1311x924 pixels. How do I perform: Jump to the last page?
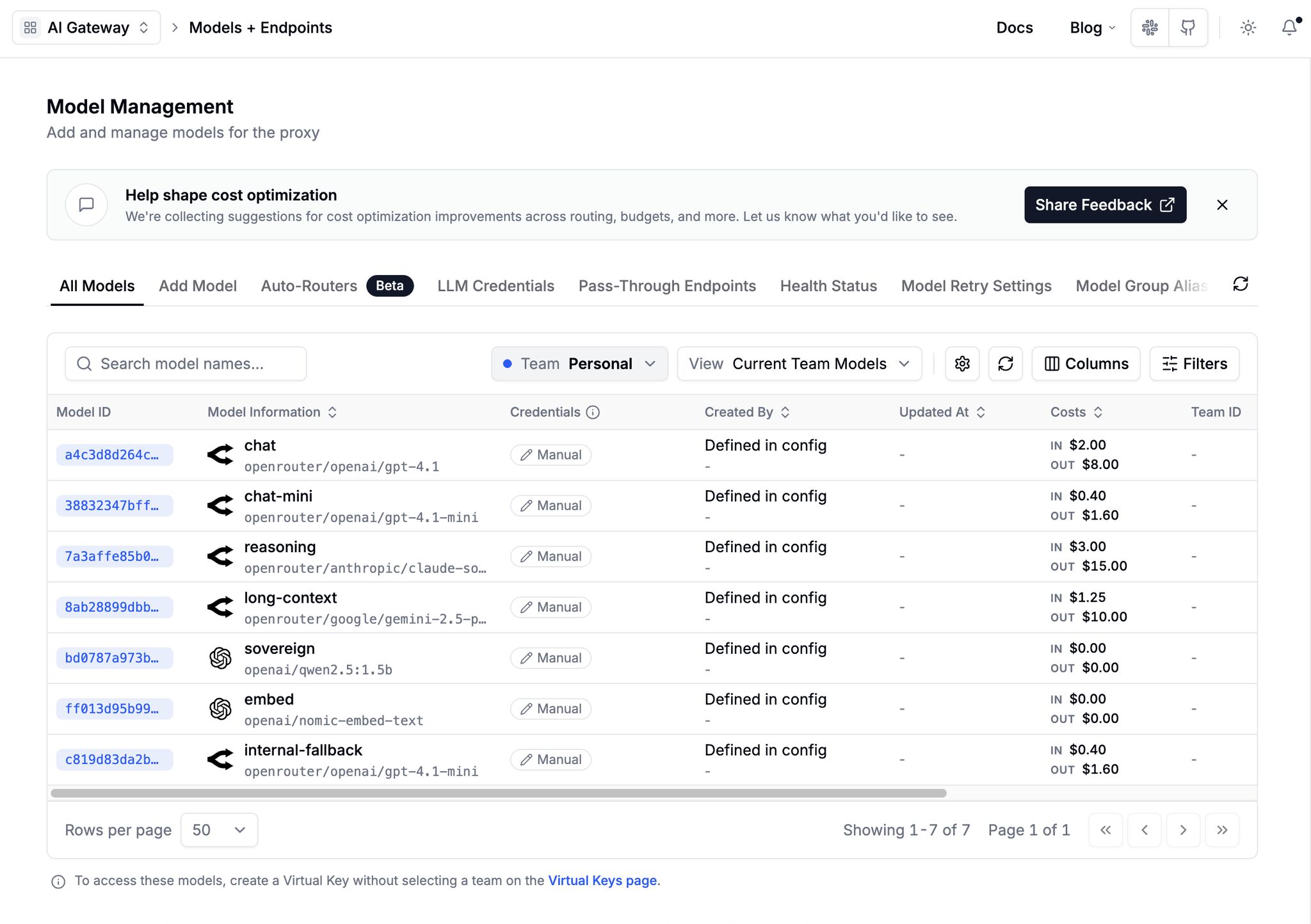click(x=1222, y=830)
